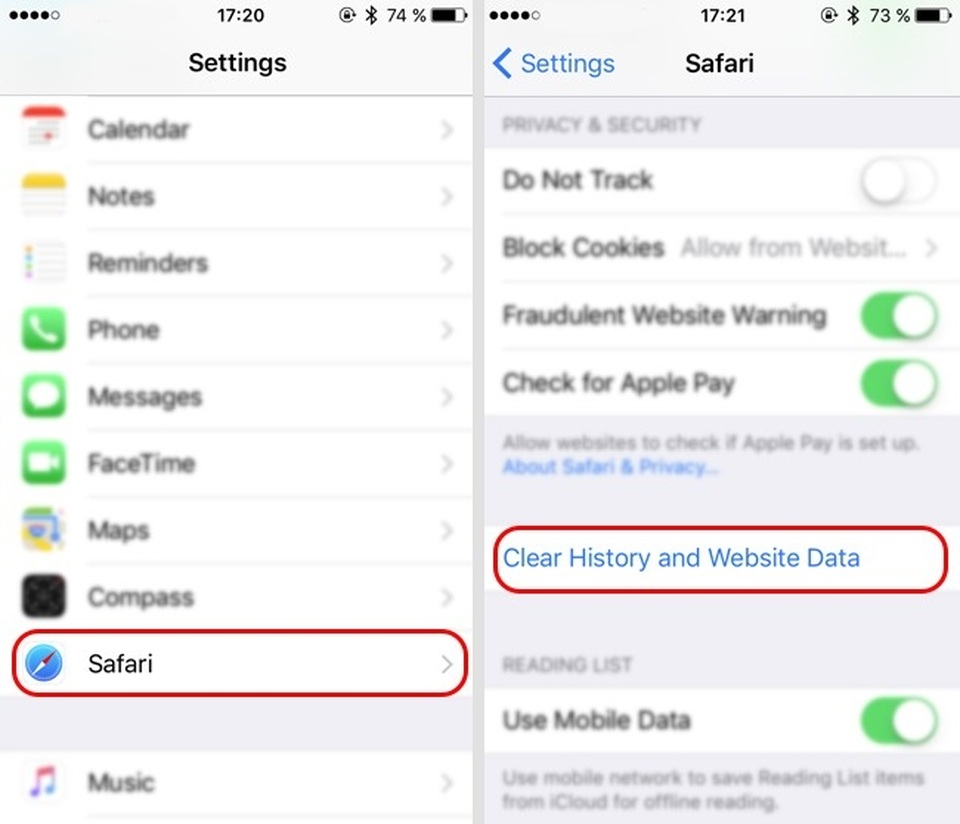The image size is (960, 824).
Task: Tap the Maps icon
Action: 43,530
